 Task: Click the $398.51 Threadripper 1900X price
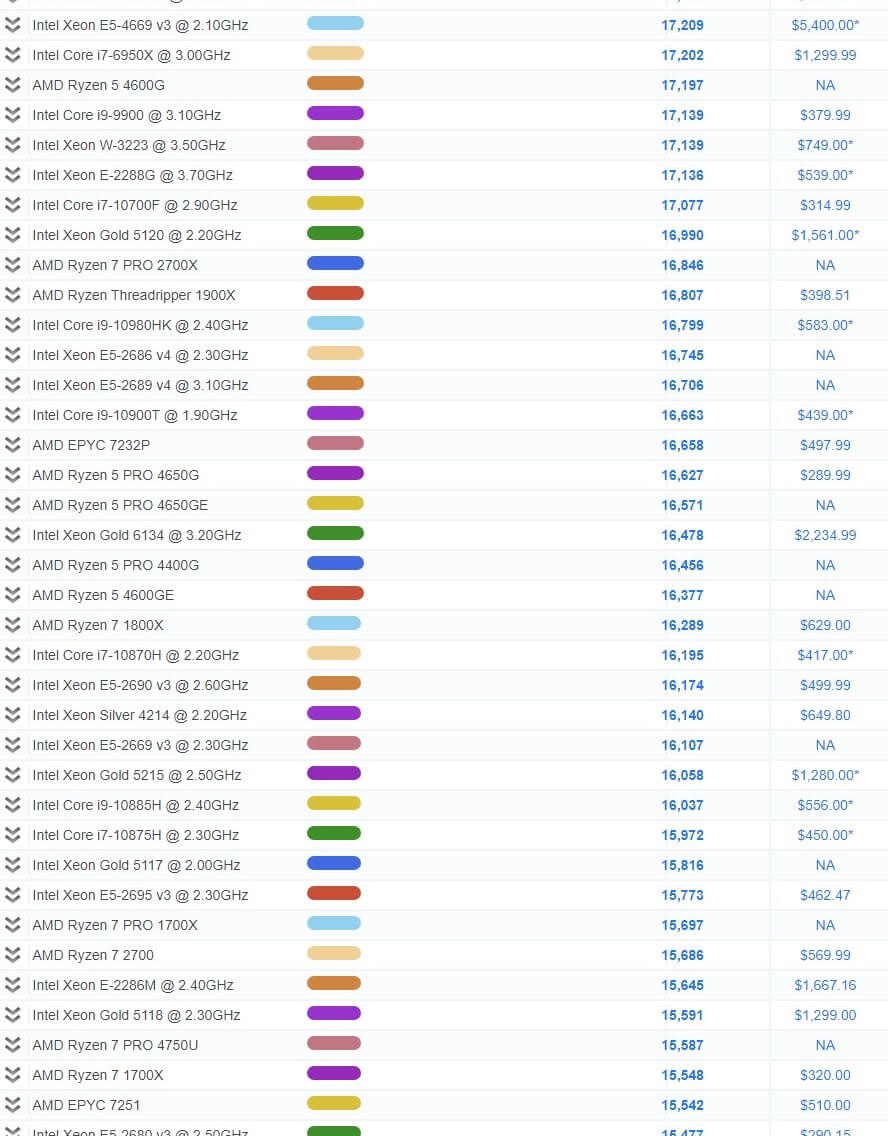coord(825,295)
